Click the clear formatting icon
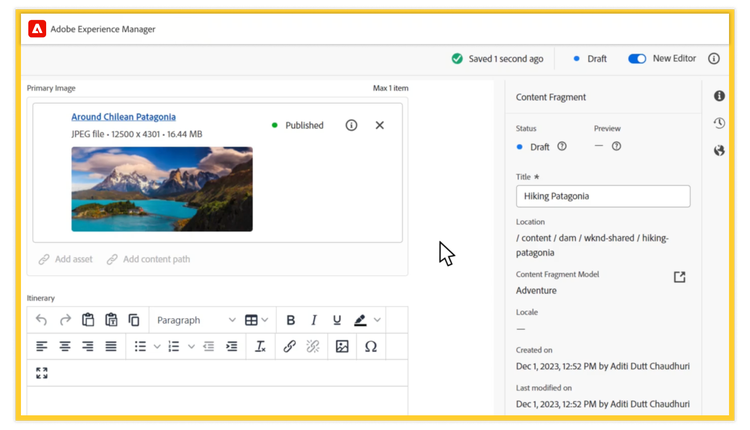Viewport: 750px width, 430px height. [x=260, y=346]
